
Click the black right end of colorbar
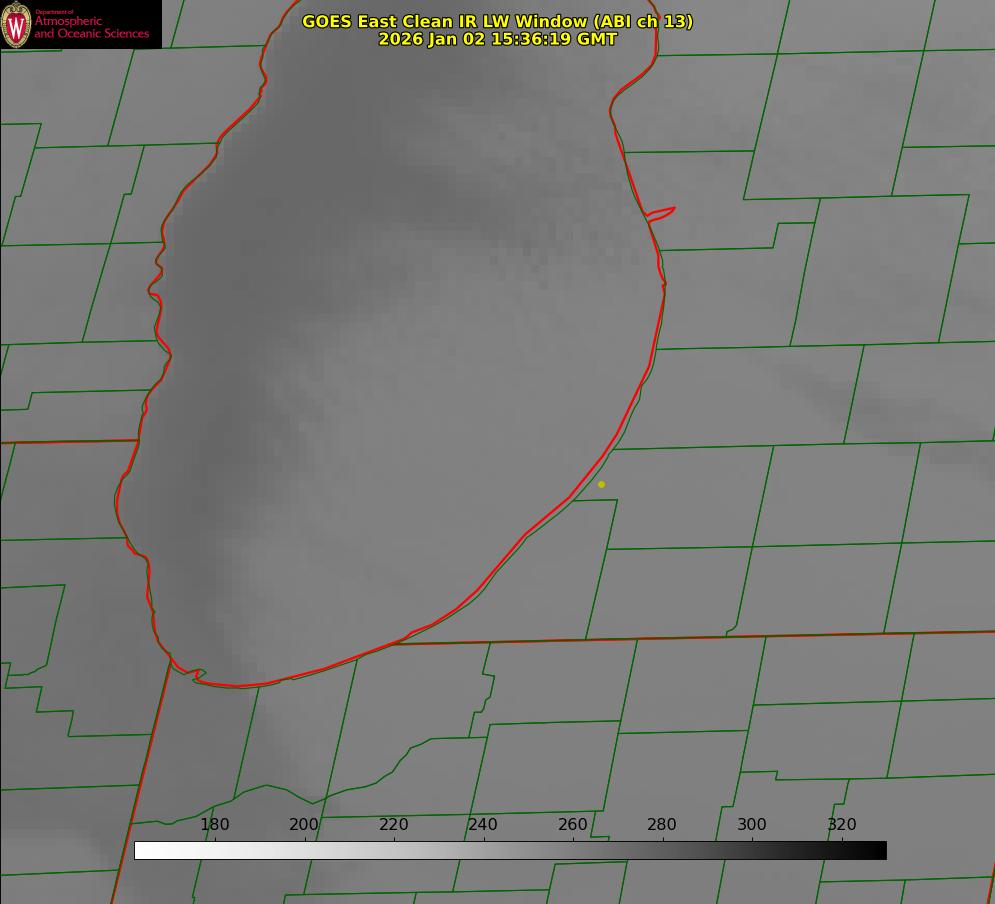point(879,851)
